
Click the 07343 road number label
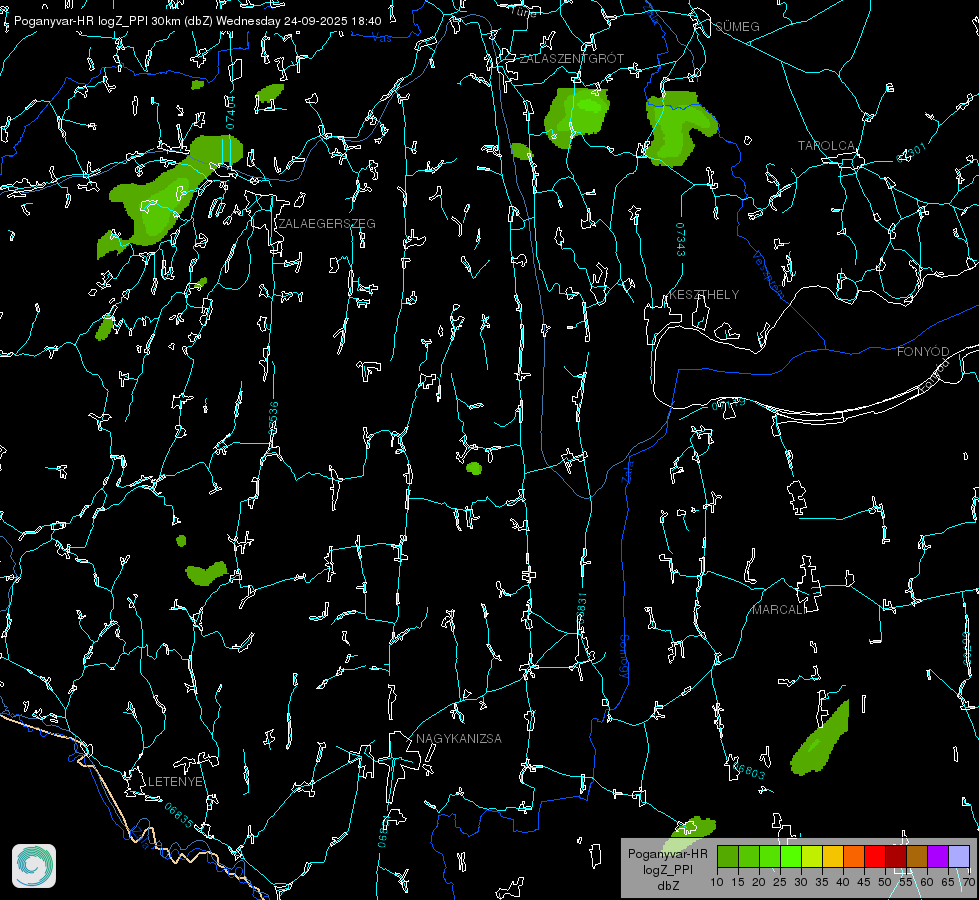[x=681, y=240]
